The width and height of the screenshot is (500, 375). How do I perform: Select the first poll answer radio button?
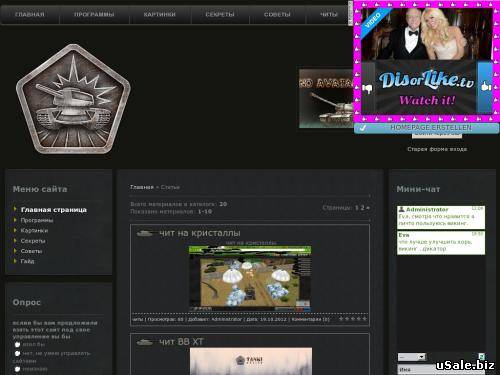pos(17,345)
